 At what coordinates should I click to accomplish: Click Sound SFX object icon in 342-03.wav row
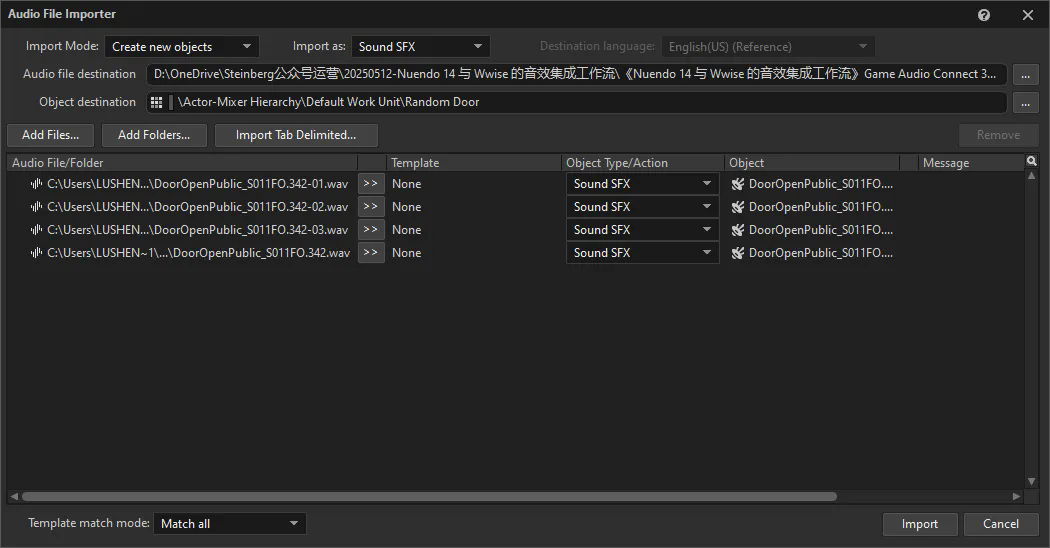click(738, 230)
